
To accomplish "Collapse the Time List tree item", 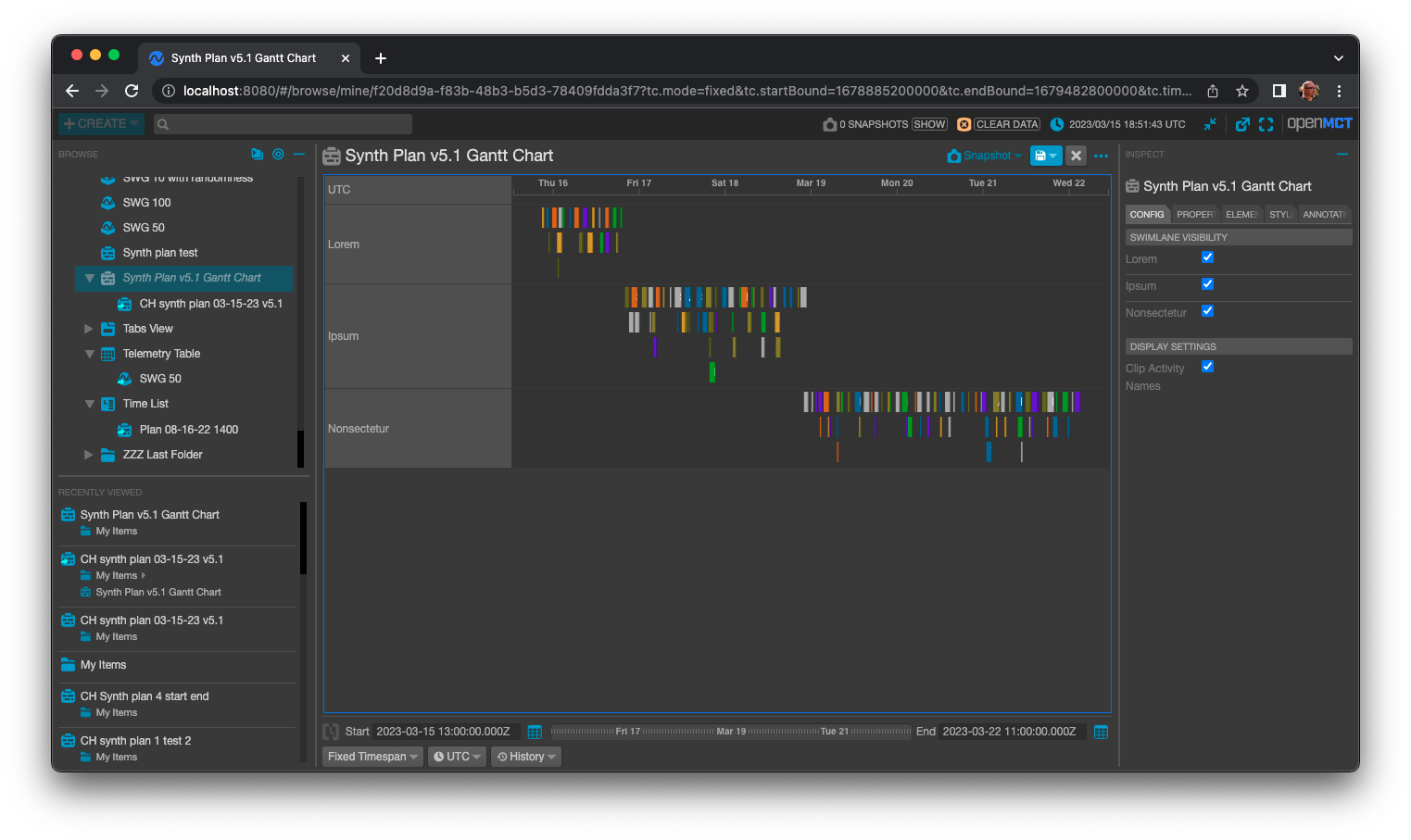I will tap(88, 403).
